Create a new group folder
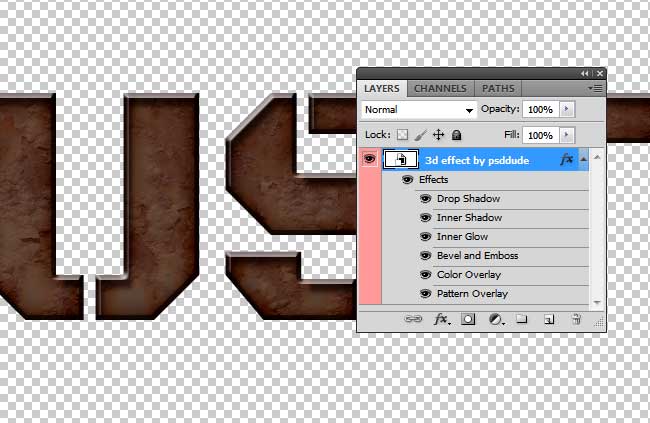This screenshot has height=423, width=650. (x=521, y=318)
